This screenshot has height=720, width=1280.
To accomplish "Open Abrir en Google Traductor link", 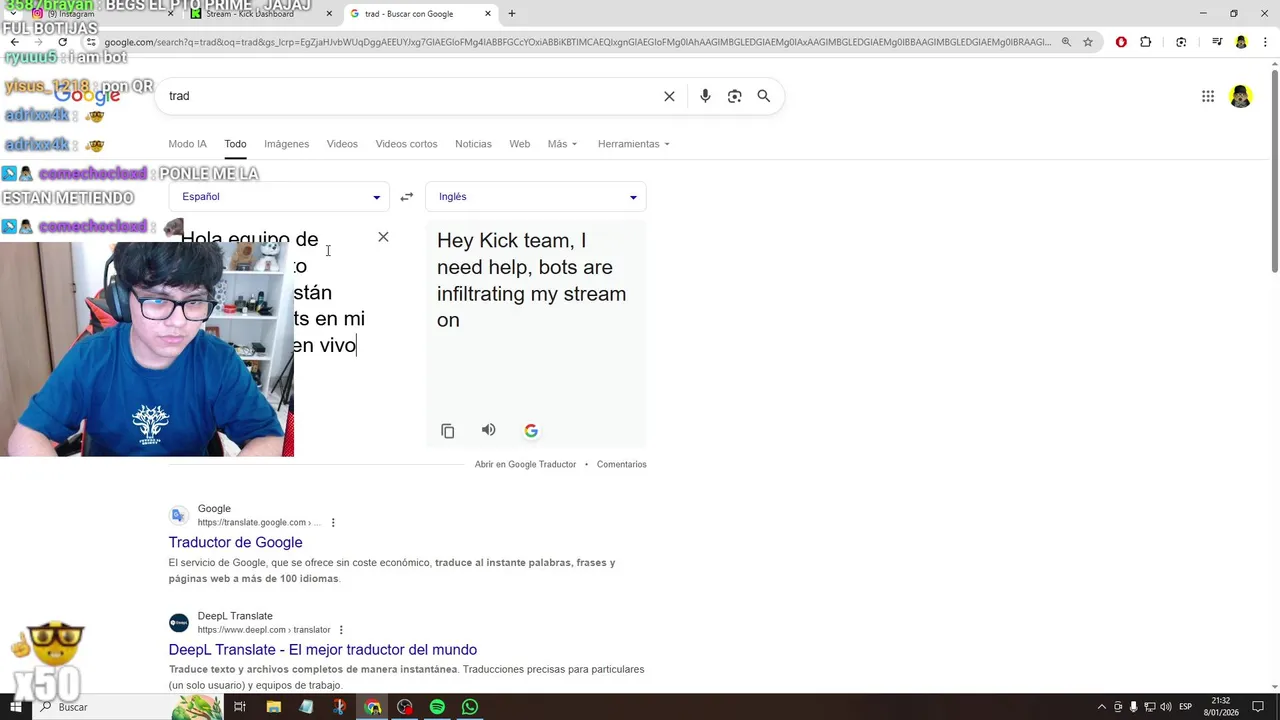I will pyautogui.click(x=525, y=465).
